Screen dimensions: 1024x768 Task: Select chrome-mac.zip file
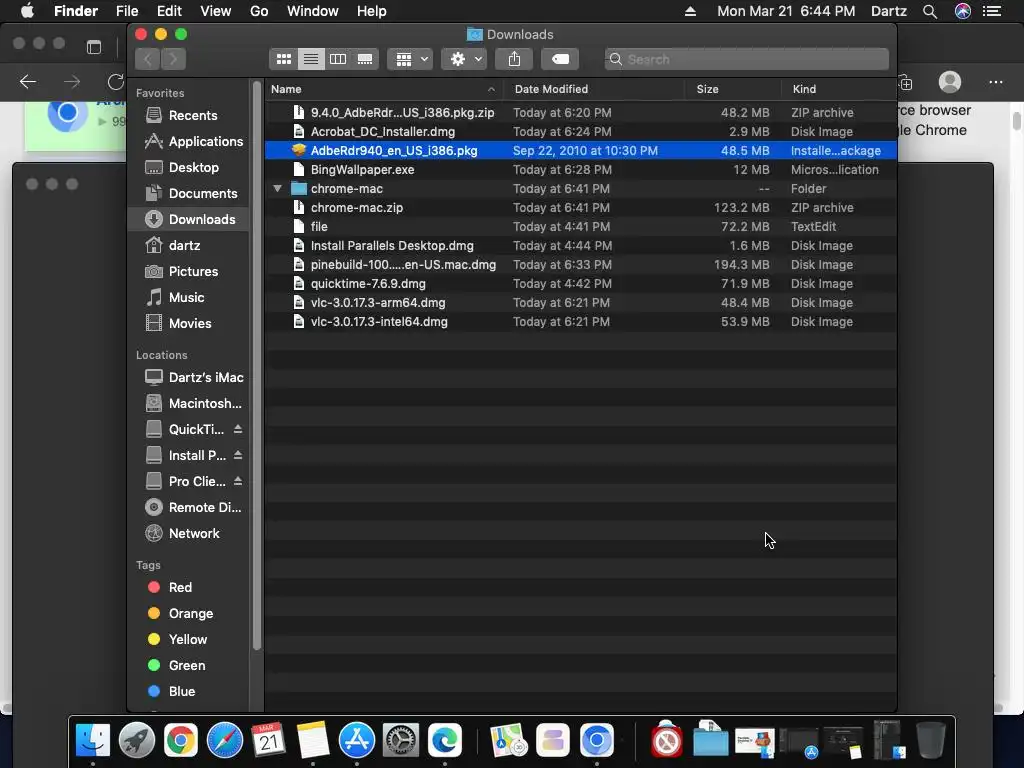tap(581, 208)
